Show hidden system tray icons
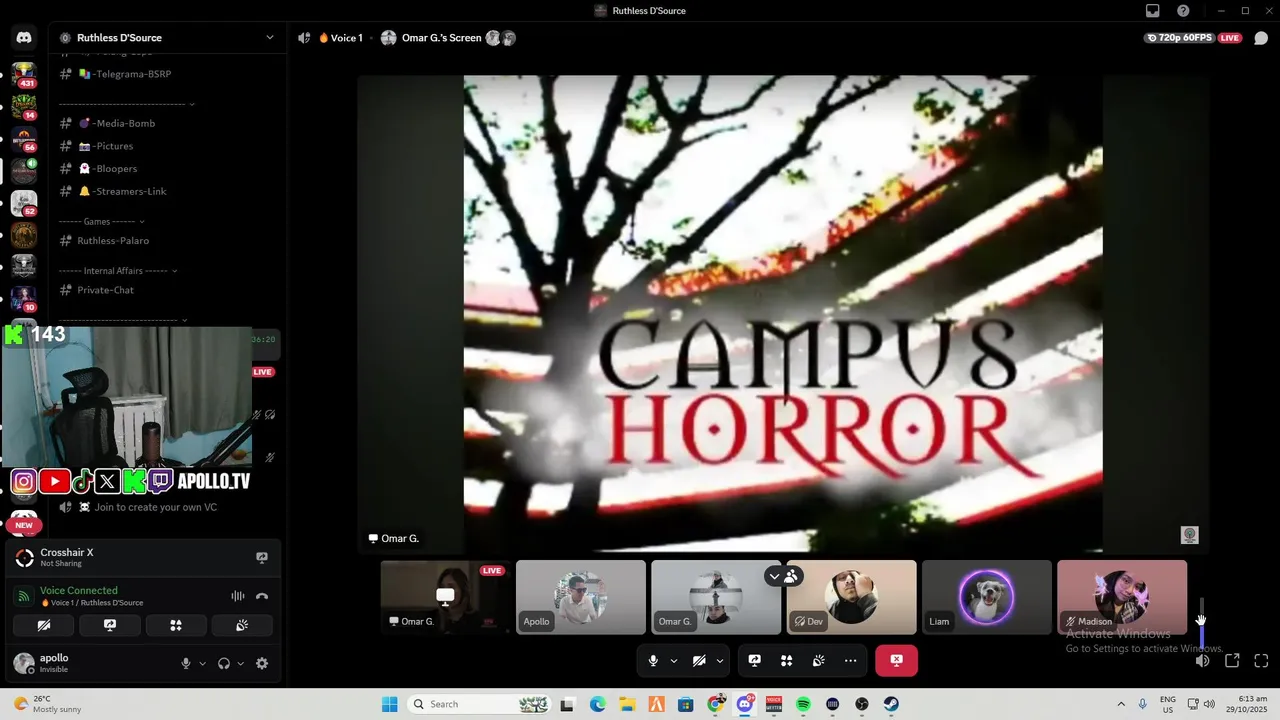The width and height of the screenshot is (1280, 720). click(1121, 704)
